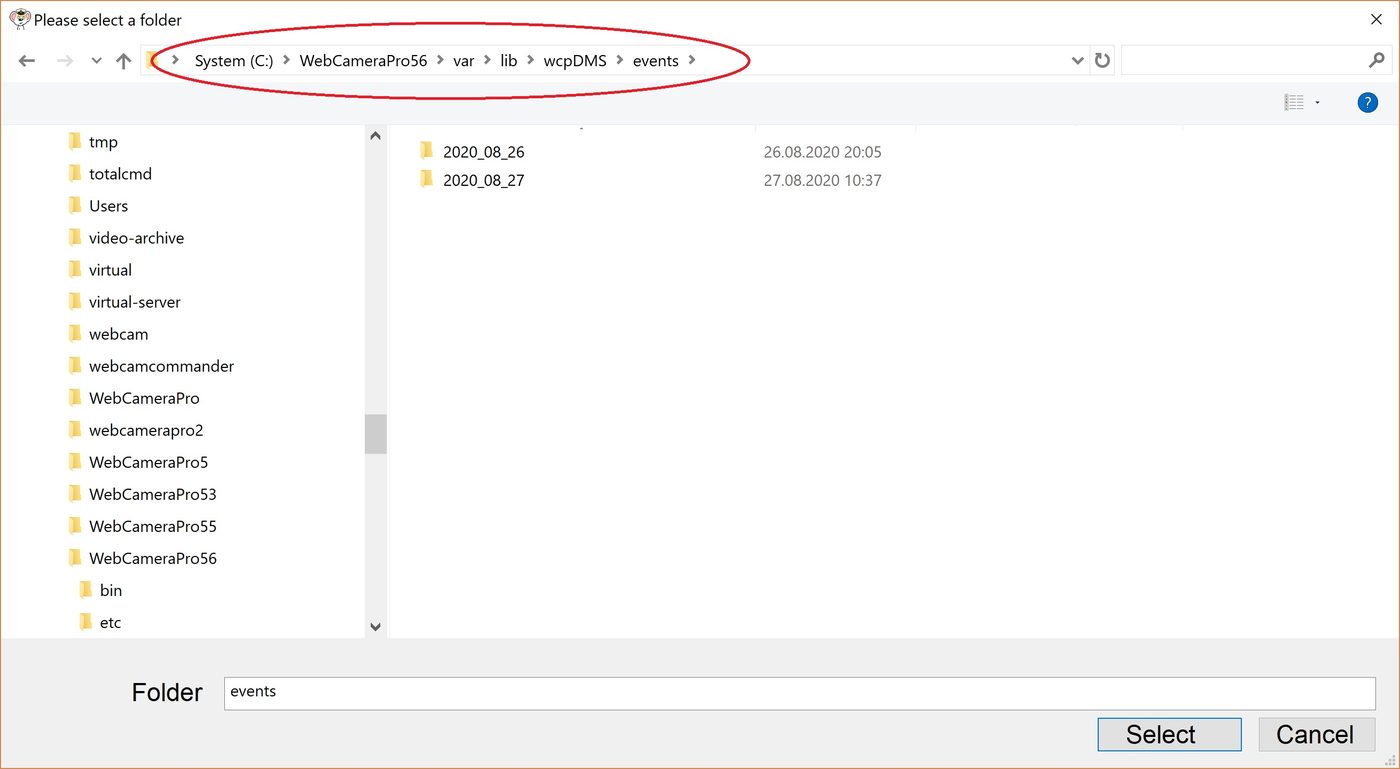Select System (C:) in breadcrumb path
Screen dimensions: 1400x769
tap(234, 61)
